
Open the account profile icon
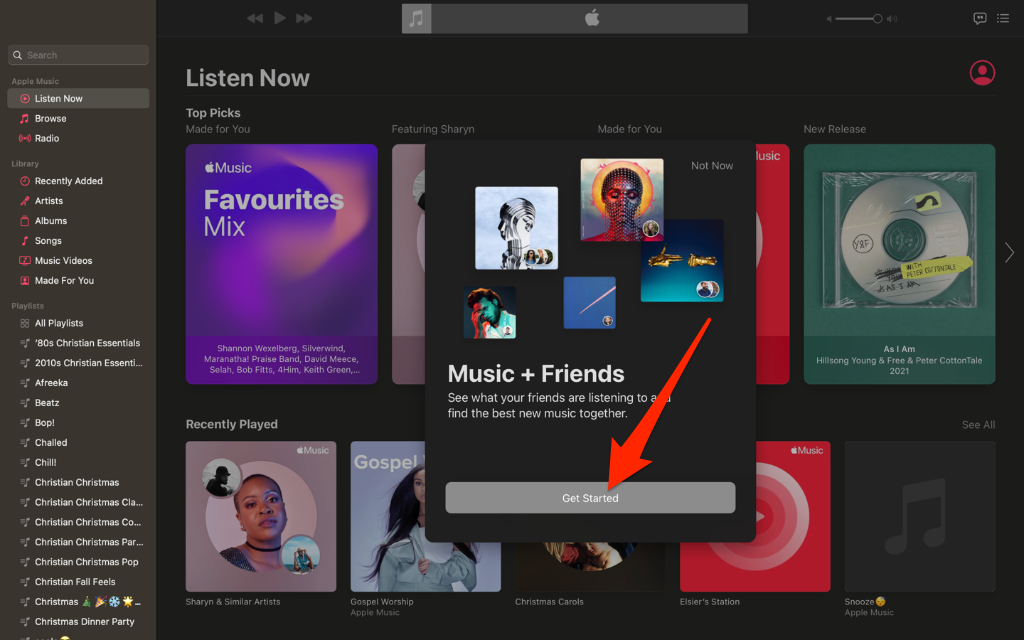(982, 73)
